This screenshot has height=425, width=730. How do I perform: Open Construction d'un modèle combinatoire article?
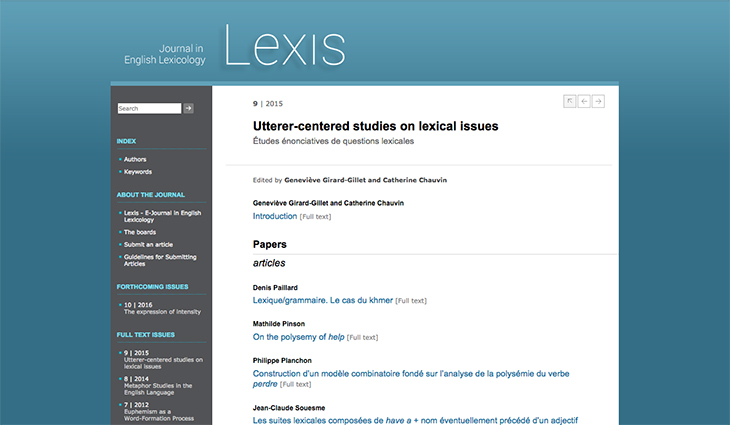point(411,378)
